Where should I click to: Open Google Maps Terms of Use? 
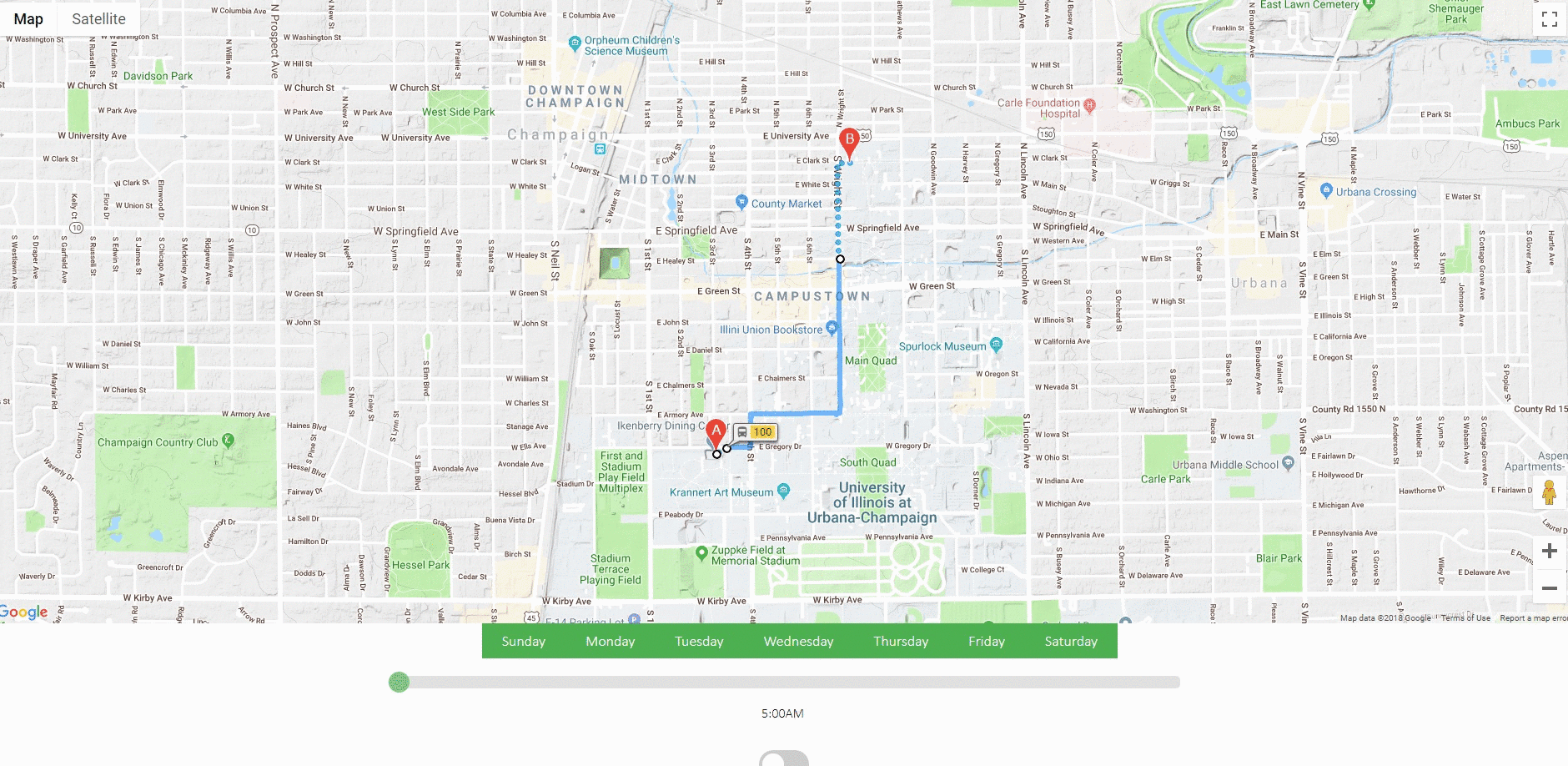pyautogui.click(x=1465, y=618)
